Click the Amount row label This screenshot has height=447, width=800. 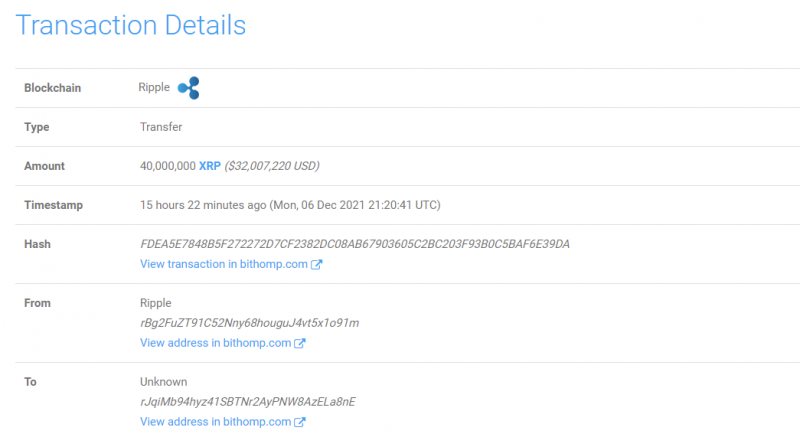(x=44, y=166)
